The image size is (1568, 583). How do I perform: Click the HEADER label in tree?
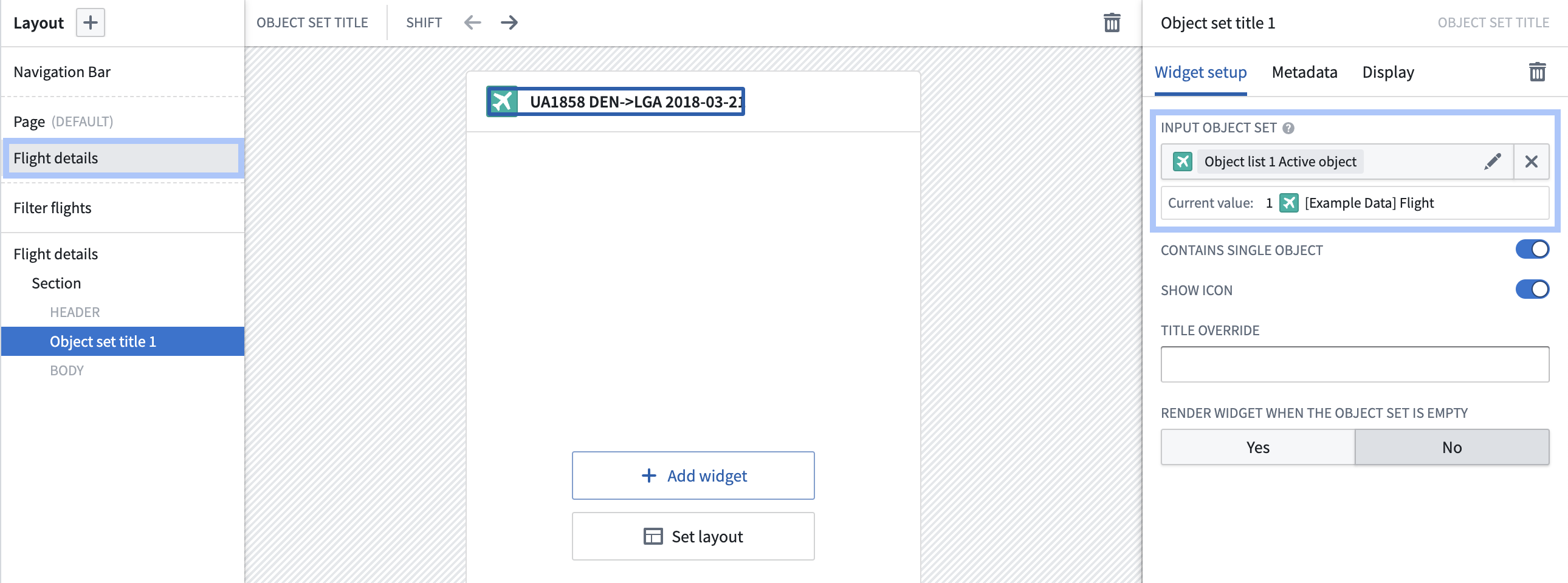click(75, 312)
